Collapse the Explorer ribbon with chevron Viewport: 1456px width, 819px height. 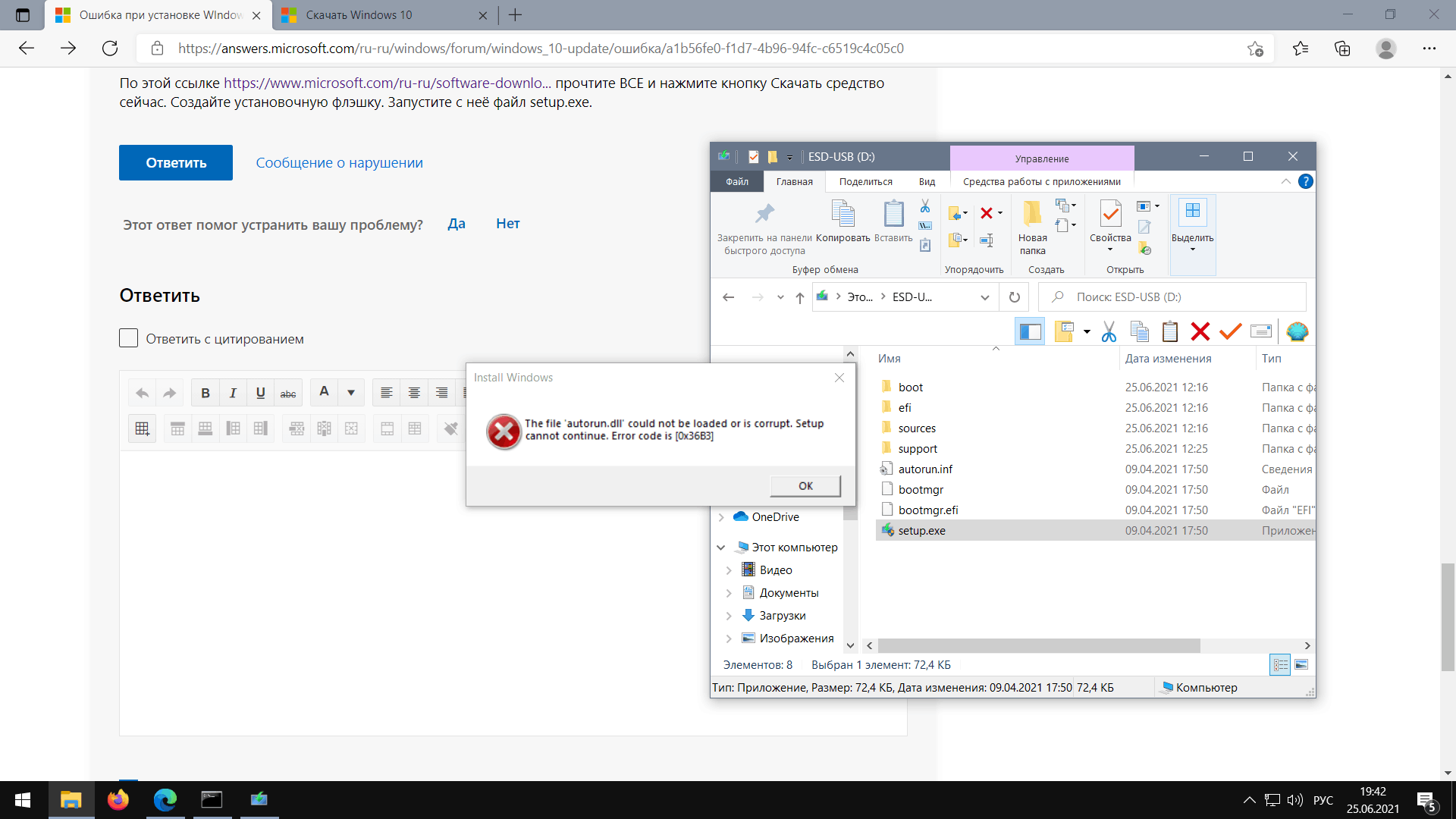click(1285, 181)
